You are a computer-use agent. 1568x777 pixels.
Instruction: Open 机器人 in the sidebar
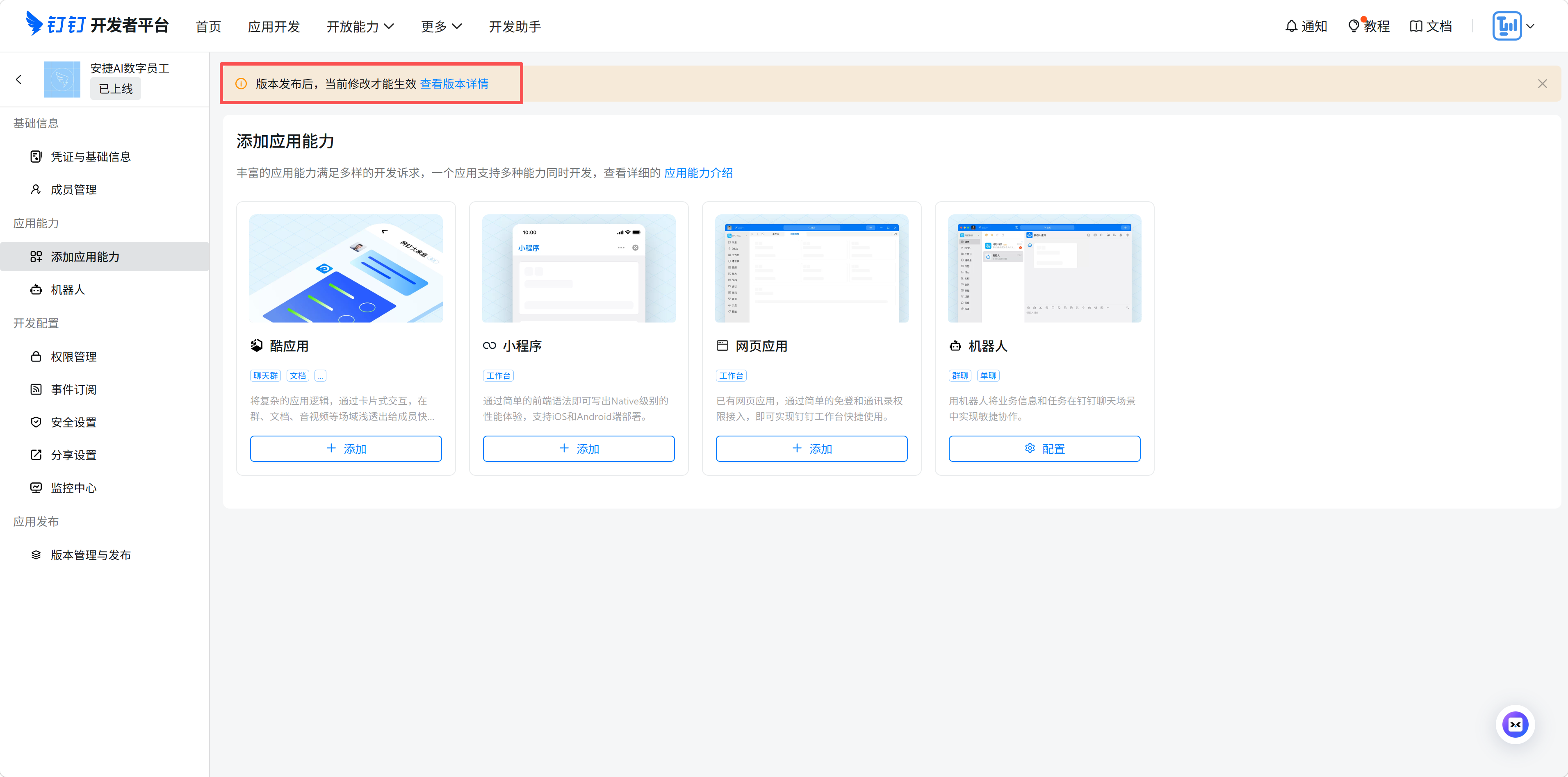pyautogui.click(x=105, y=290)
